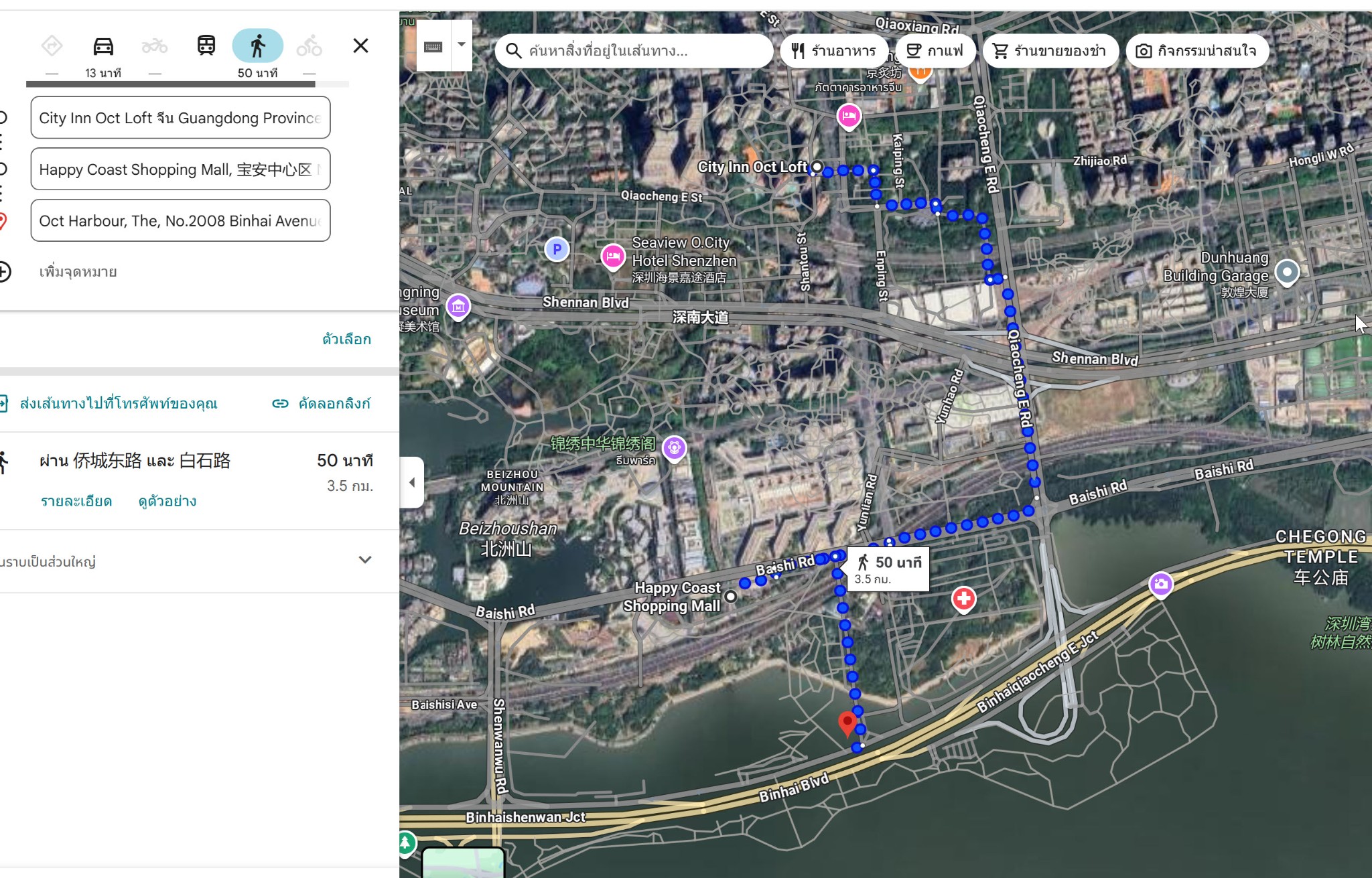The height and width of the screenshot is (878, 1372).
Task: Click the Seaview O.City Hotel pin
Action: 612,257
